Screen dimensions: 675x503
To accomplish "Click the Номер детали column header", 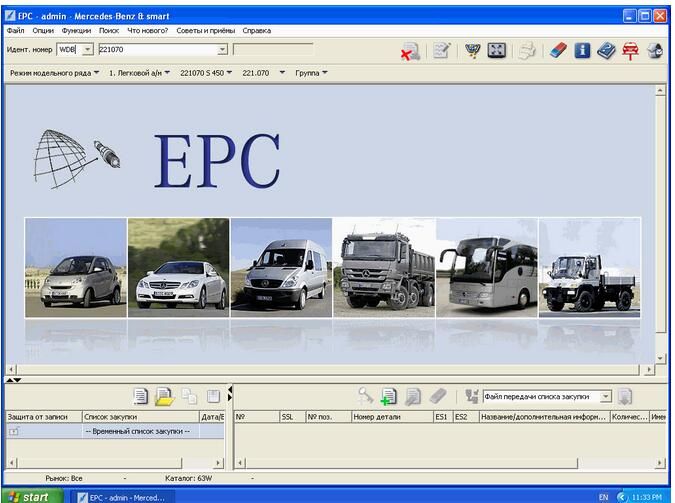I will click(x=391, y=417).
